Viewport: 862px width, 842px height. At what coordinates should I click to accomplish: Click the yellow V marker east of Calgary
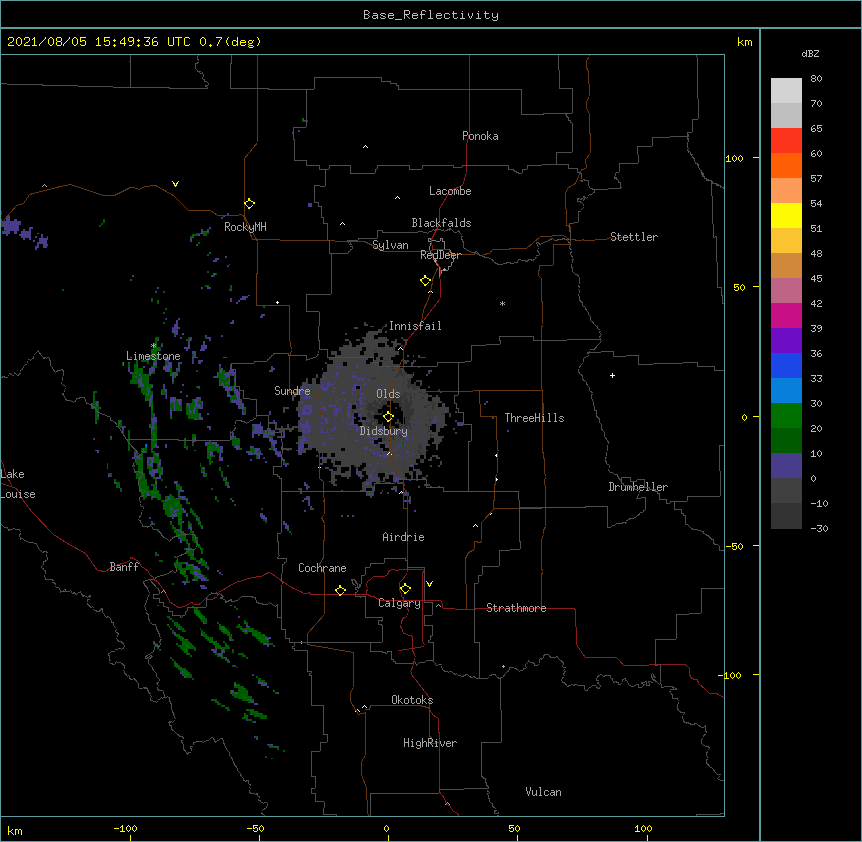(429, 584)
